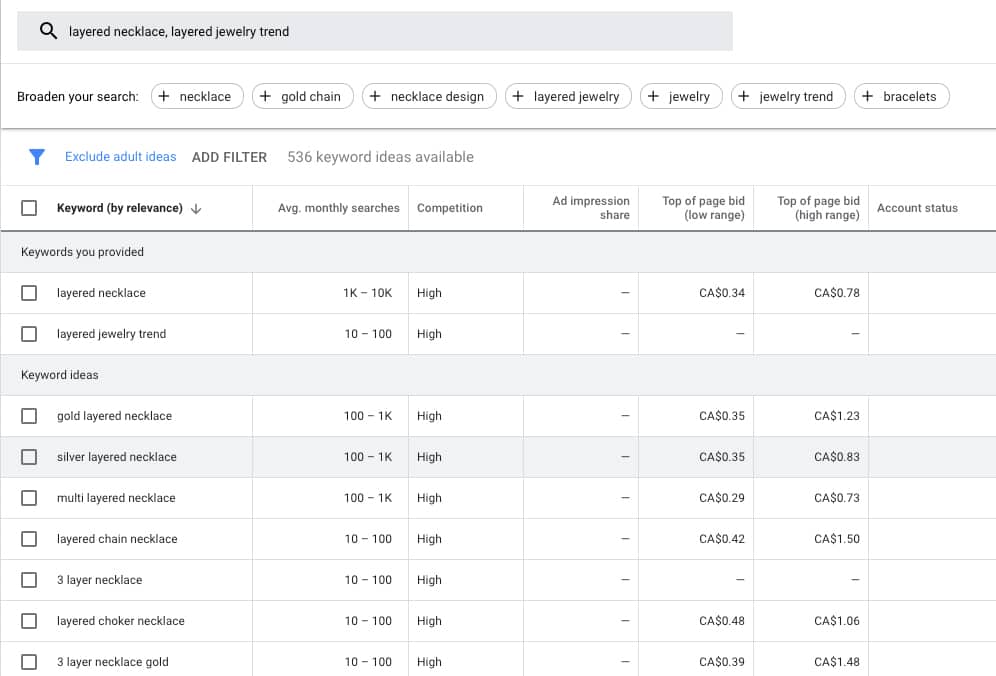Click the CA$1.50 high range bid
The height and width of the screenshot is (676, 996).
pyautogui.click(x=837, y=539)
